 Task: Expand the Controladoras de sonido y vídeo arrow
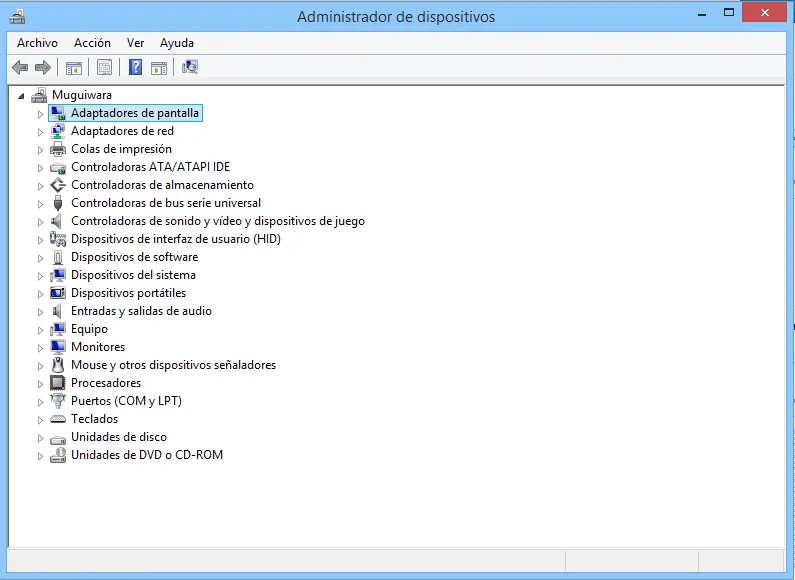pyautogui.click(x=40, y=222)
